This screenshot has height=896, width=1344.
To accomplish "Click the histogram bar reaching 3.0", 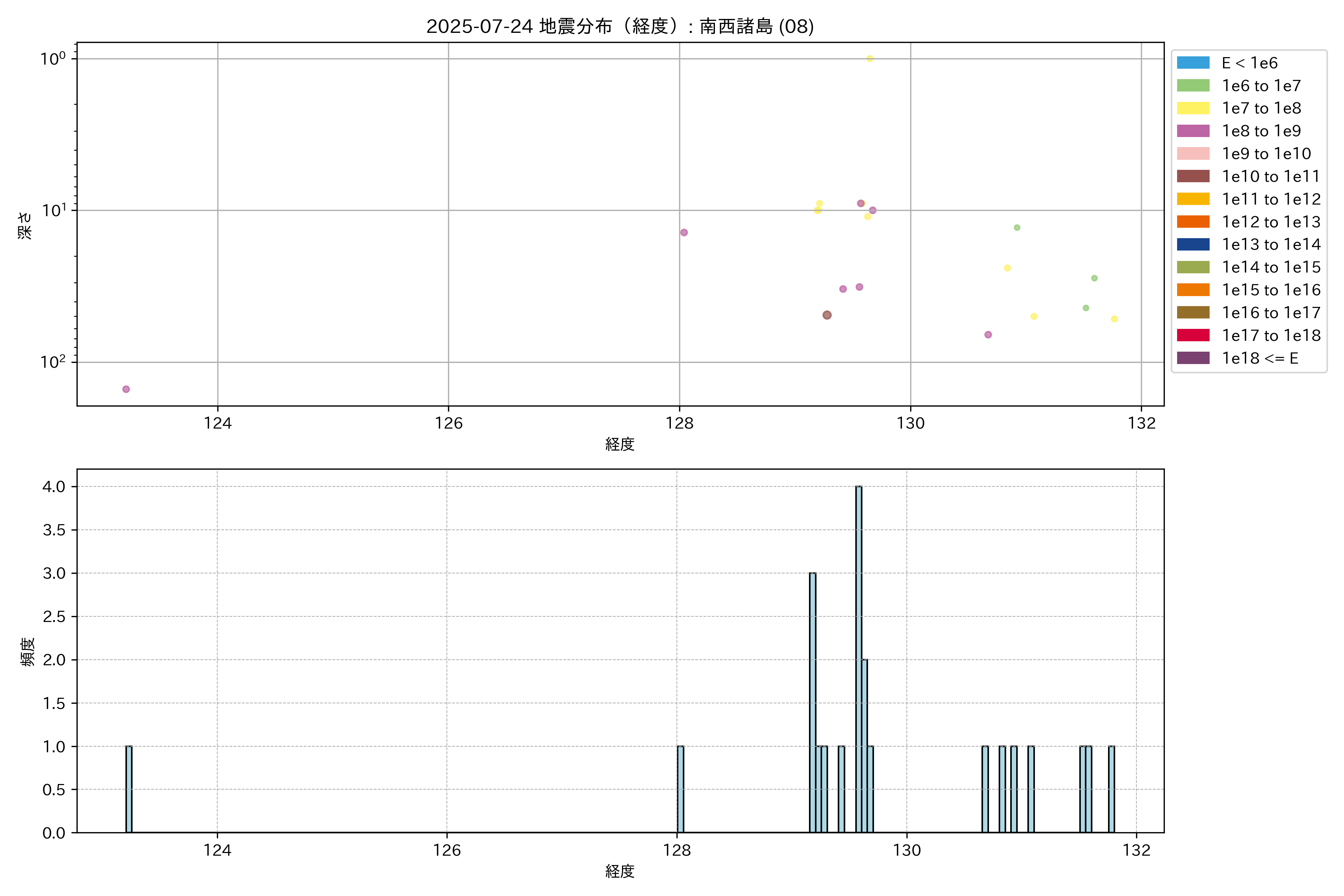I will [x=813, y=703].
